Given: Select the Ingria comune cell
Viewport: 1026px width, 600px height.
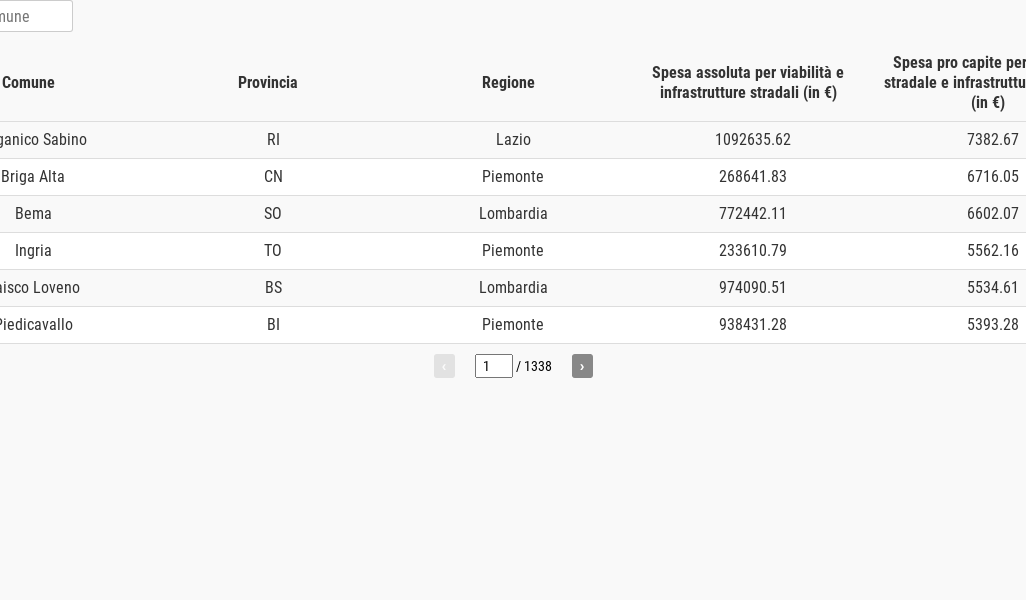Looking at the screenshot, I should [x=33, y=251].
